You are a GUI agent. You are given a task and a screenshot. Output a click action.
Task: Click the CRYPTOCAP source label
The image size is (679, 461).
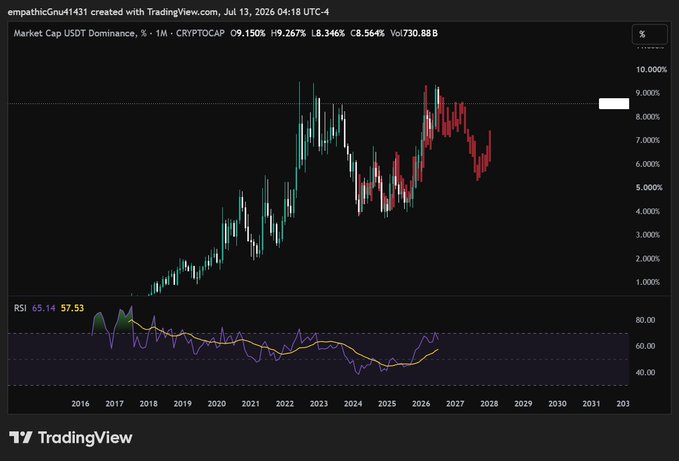tap(200, 33)
